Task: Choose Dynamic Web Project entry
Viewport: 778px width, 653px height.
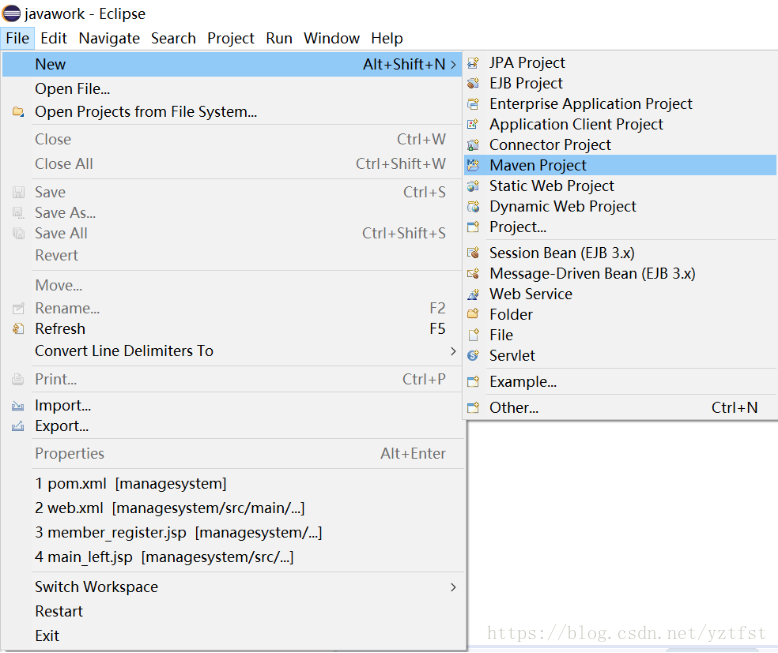Action: point(620,206)
